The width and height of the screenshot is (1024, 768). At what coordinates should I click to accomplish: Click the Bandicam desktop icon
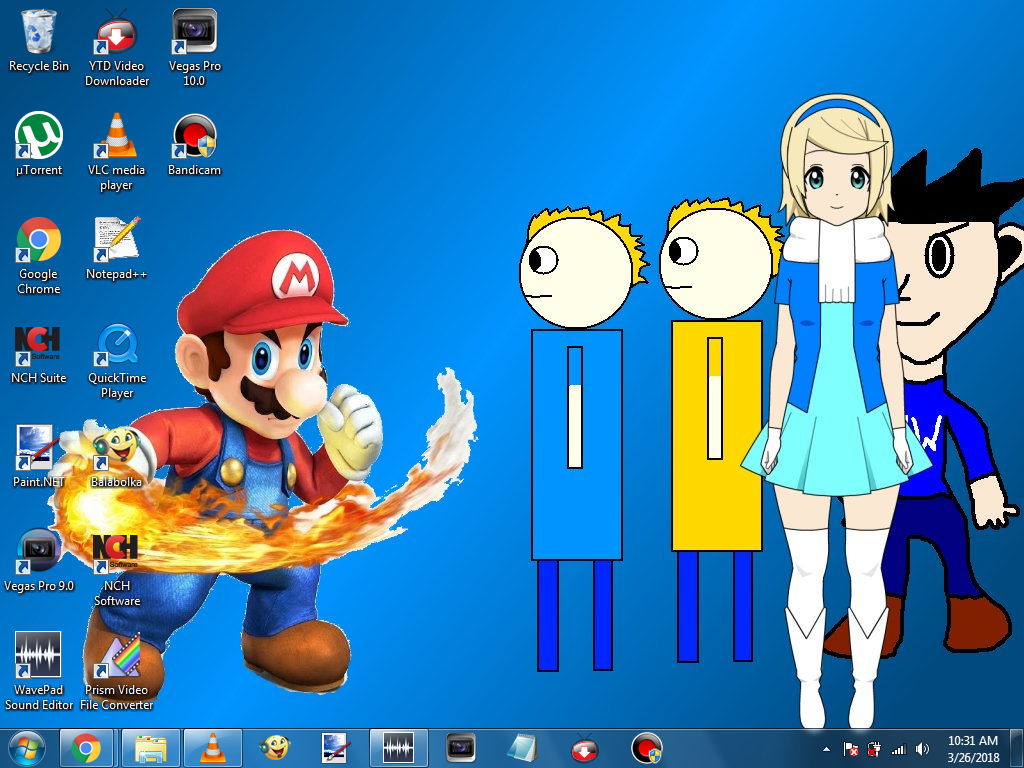pos(194,144)
